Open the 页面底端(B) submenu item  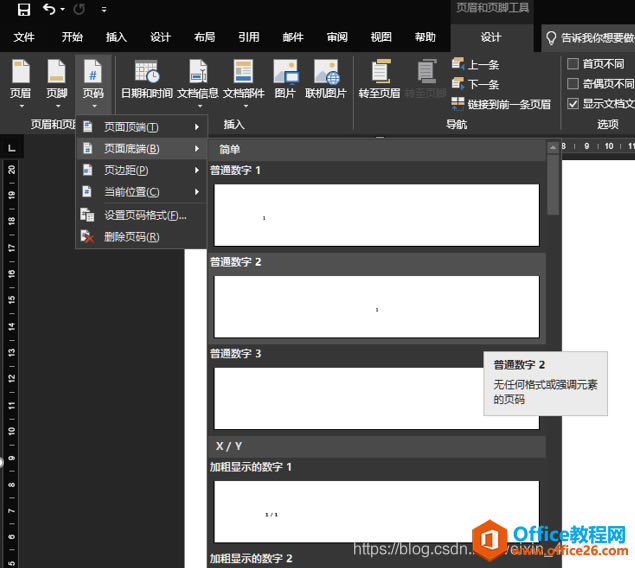pyautogui.click(x=141, y=149)
